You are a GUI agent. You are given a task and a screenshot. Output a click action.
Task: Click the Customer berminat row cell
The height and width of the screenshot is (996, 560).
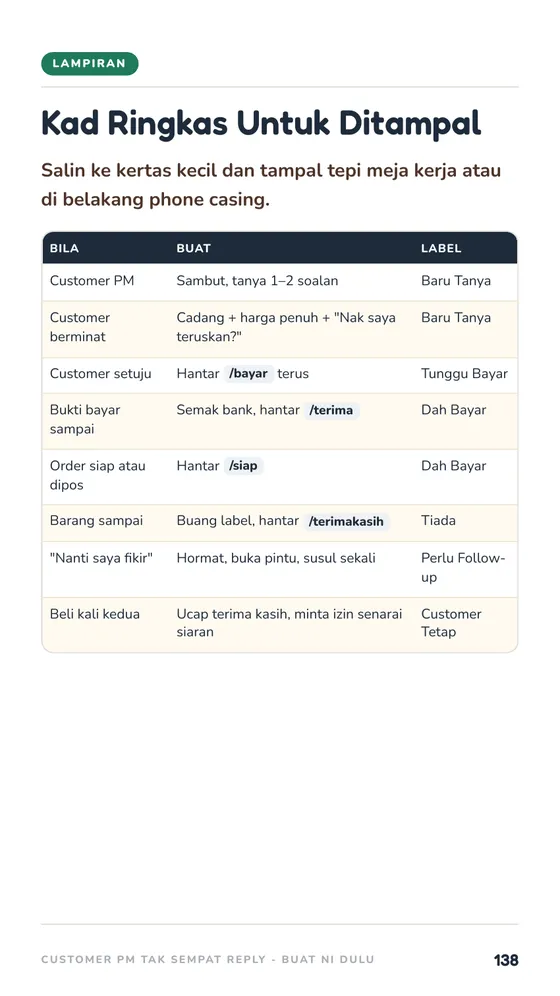(x=80, y=327)
